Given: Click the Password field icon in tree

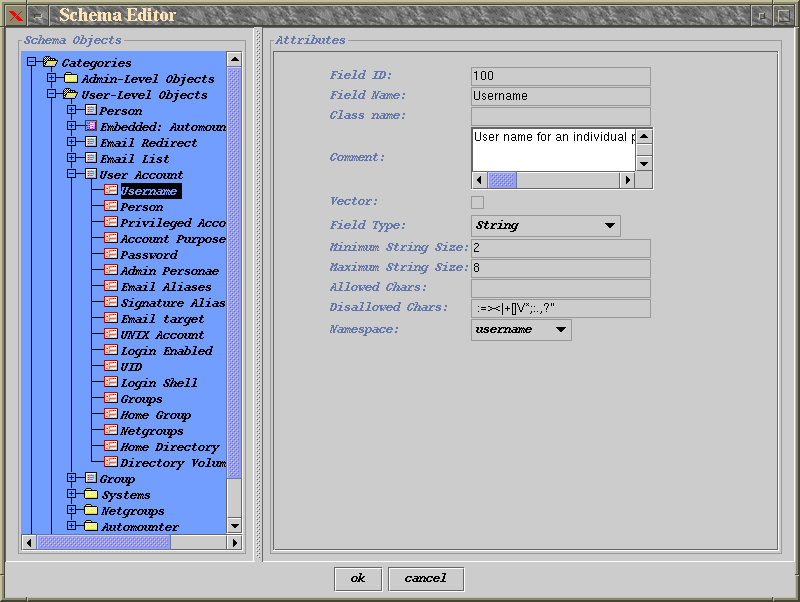Looking at the screenshot, I should (x=111, y=255).
